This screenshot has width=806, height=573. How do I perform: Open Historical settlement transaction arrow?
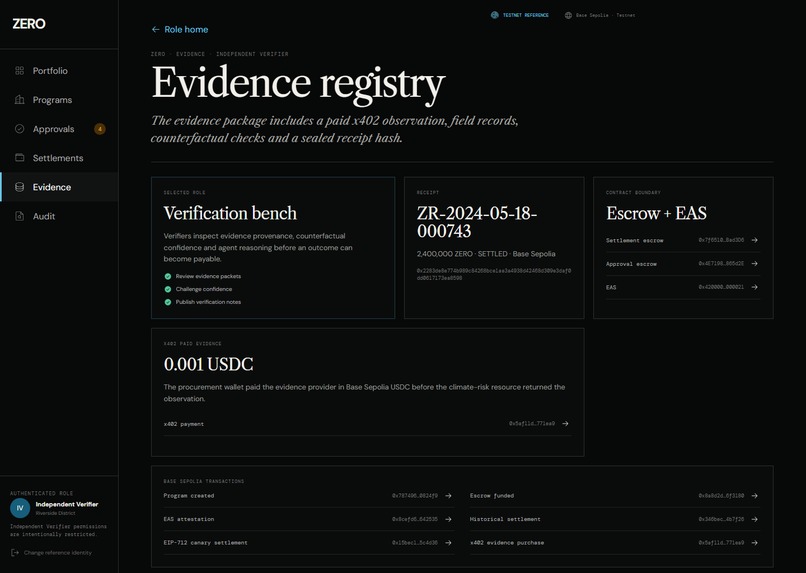(755, 520)
